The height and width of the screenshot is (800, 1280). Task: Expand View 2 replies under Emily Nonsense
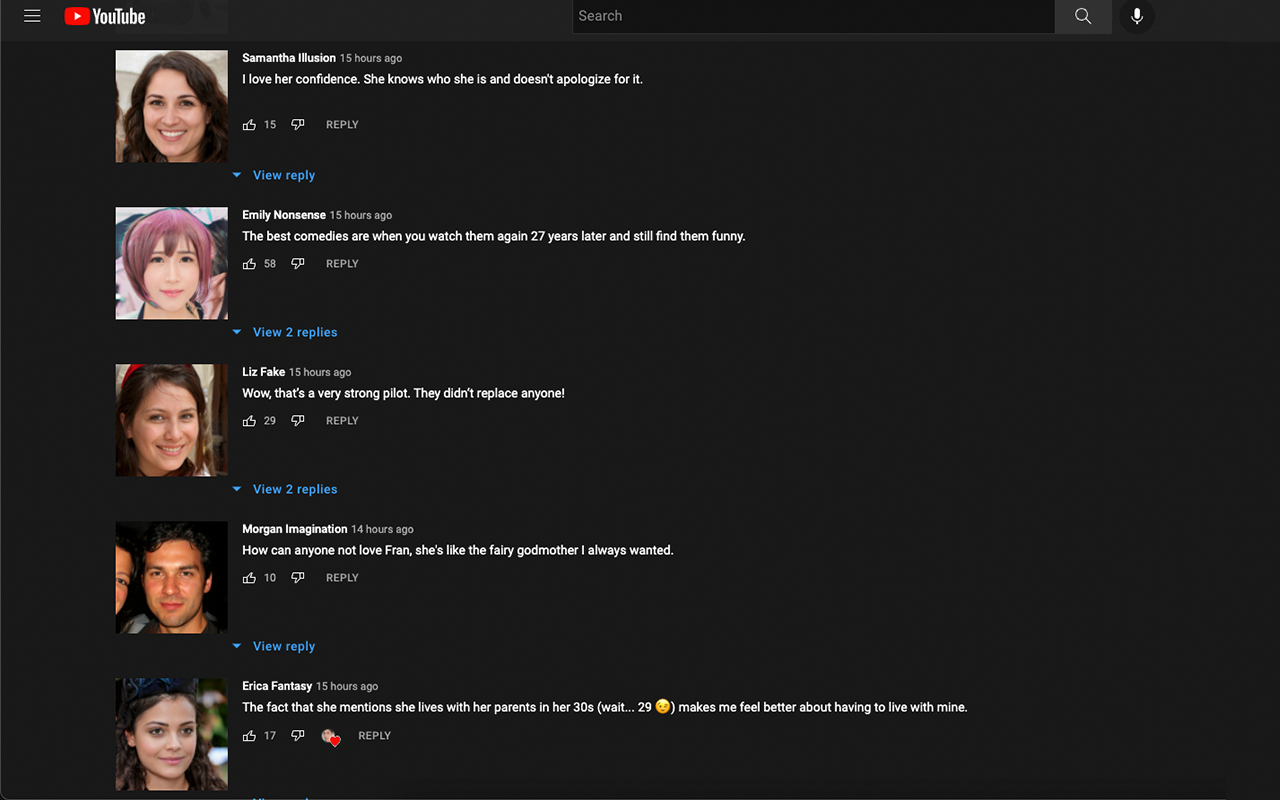tap(294, 332)
